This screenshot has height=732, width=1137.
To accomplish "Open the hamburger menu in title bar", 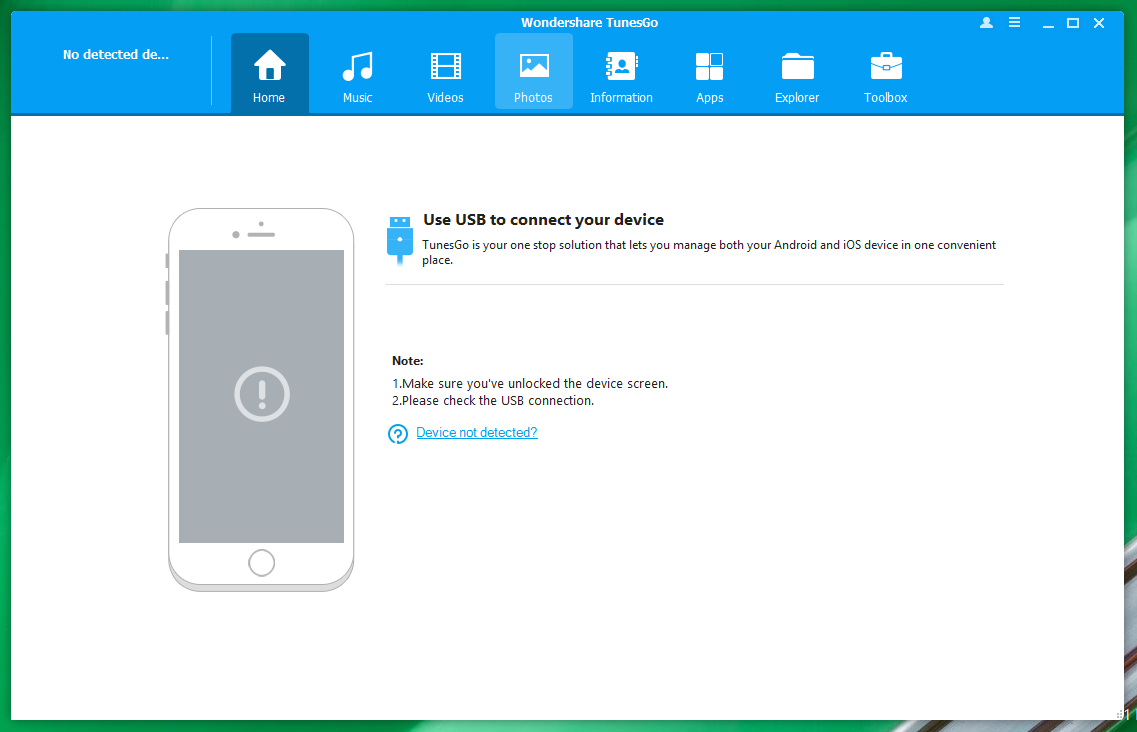I will (1014, 22).
